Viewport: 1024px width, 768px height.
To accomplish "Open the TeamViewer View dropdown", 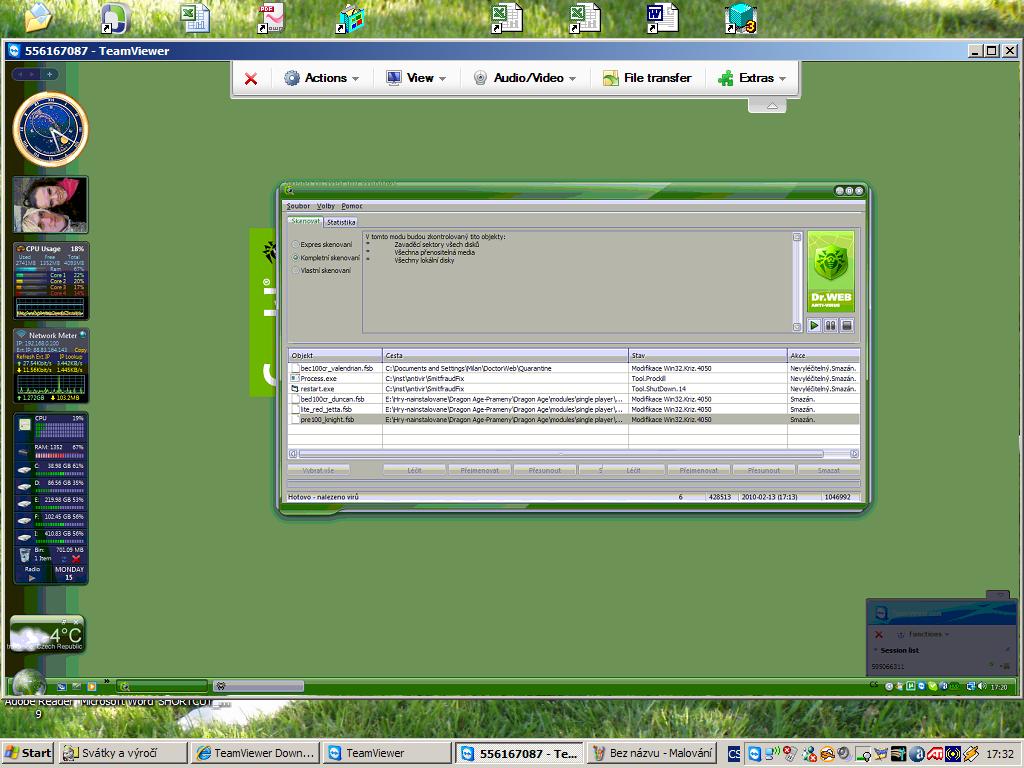I will point(417,78).
